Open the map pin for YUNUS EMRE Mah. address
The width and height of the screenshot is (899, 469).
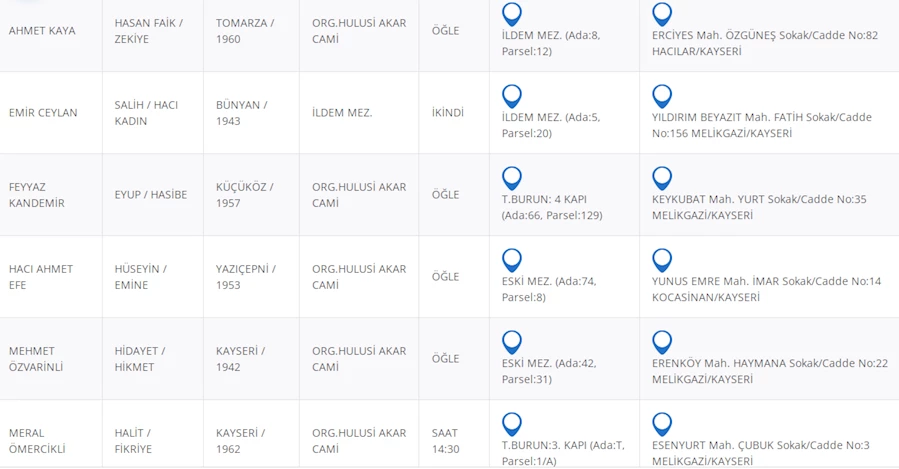coord(662,261)
